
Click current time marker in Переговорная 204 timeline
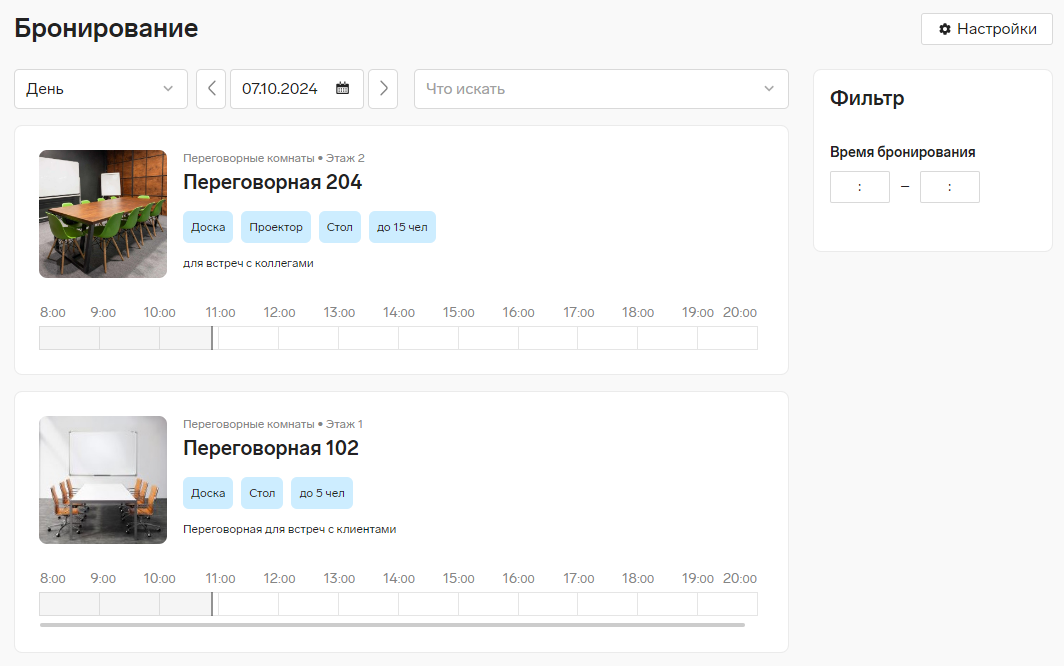pyautogui.click(x=212, y=338)
